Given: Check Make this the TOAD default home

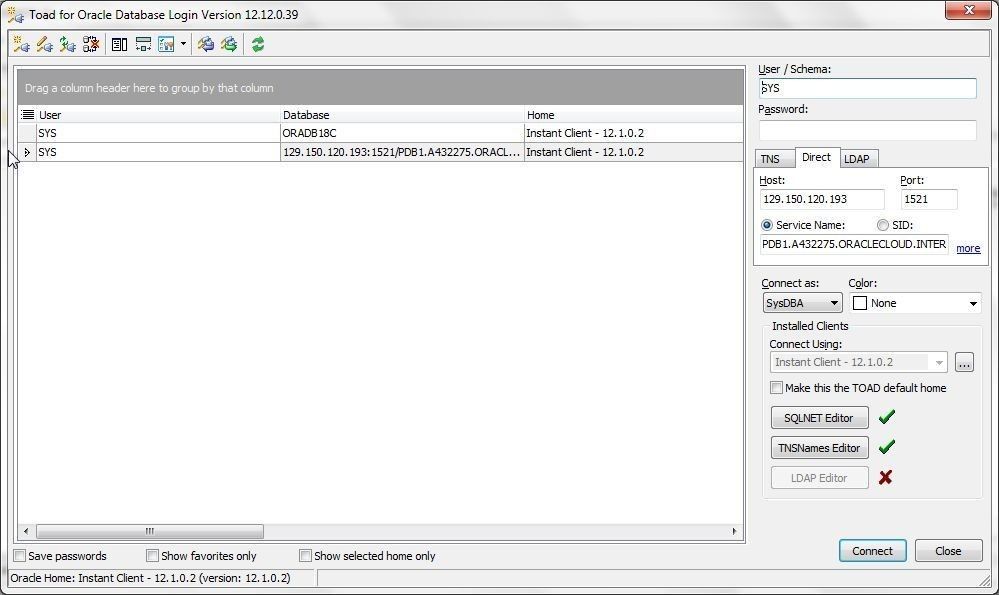Looking at the screenshot, I should point(776,387).
